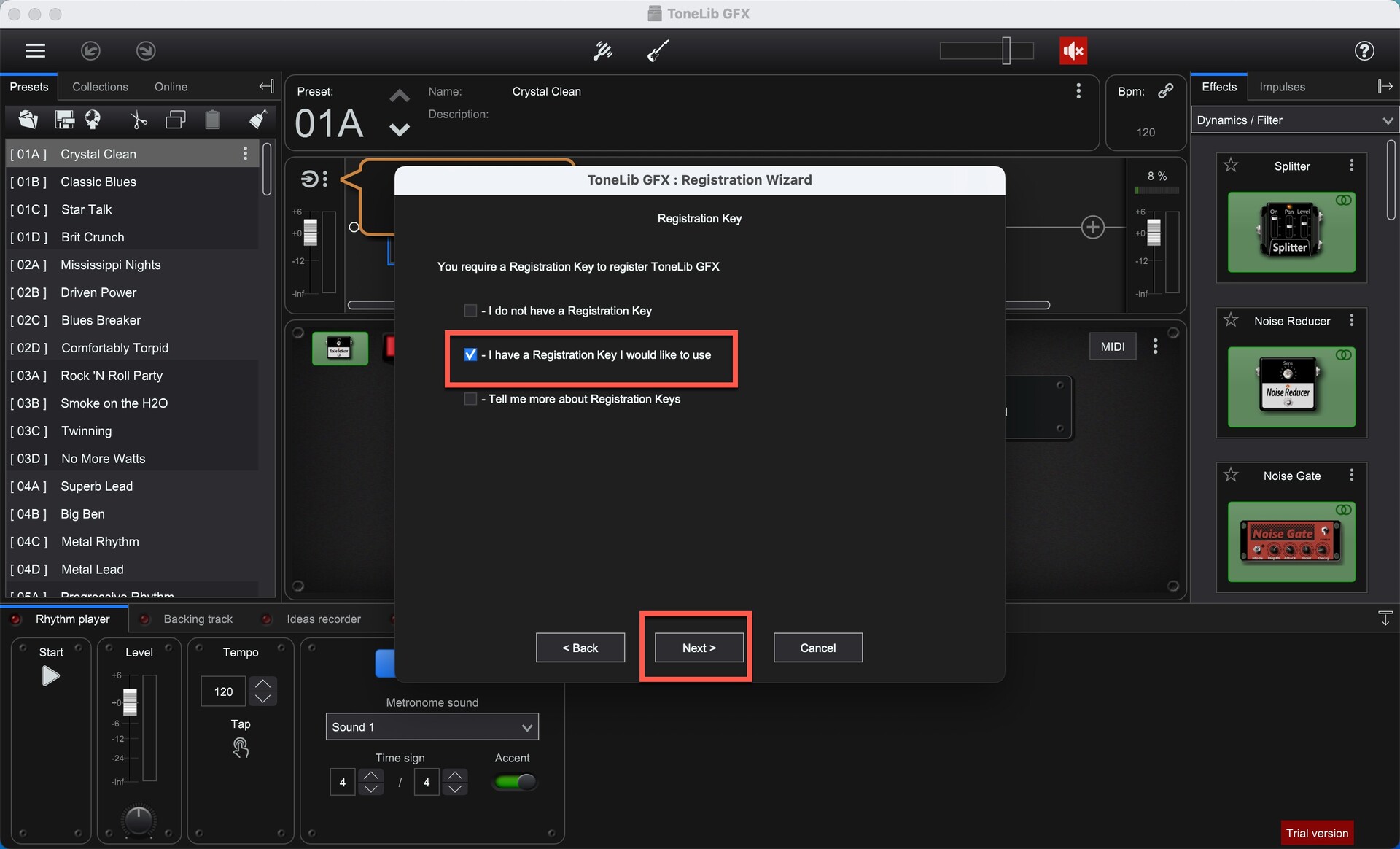Decrease time sign denominator
The height and width of the screenshot is (849, 1400).
point(455,788)
